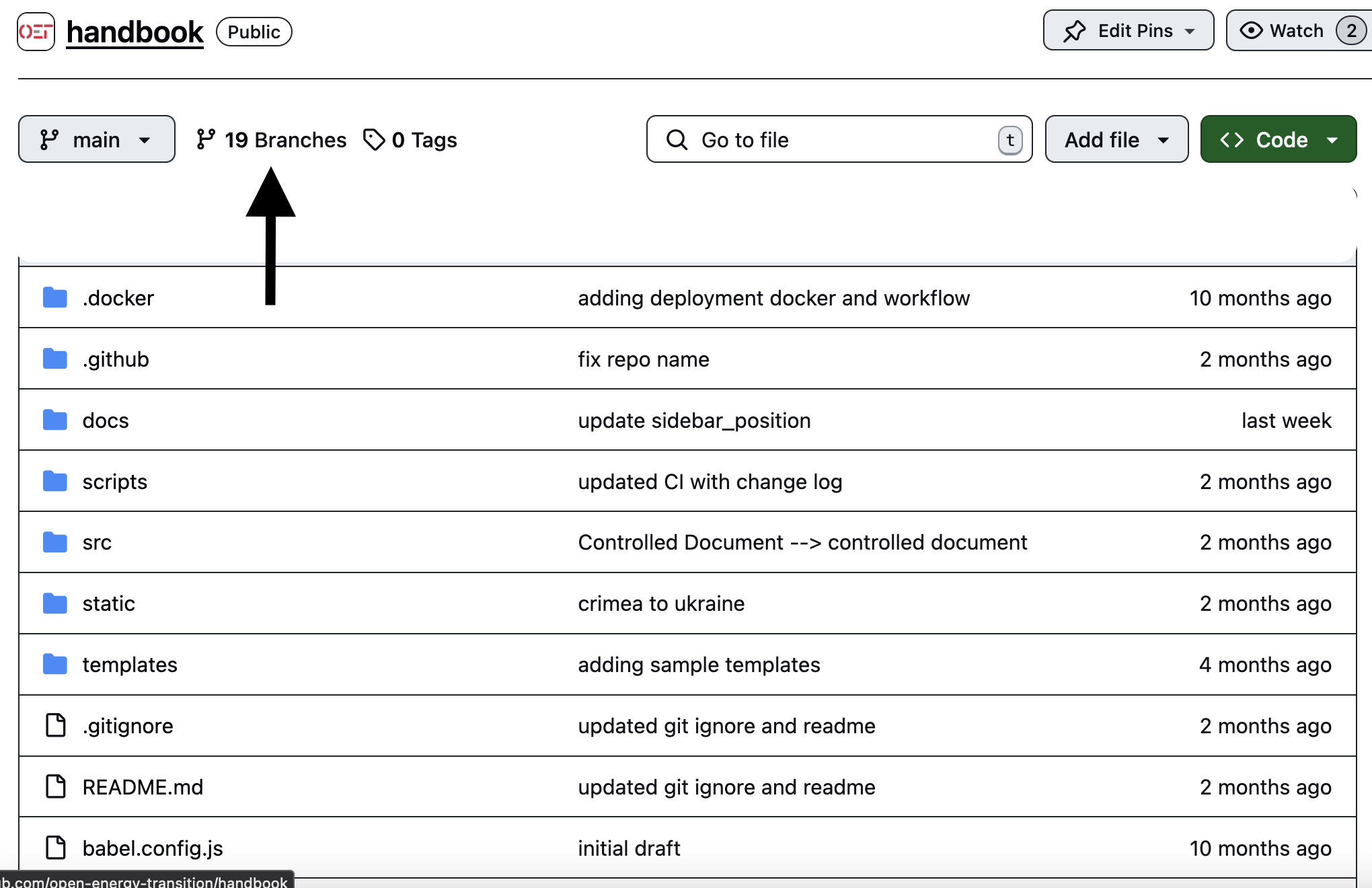Open the scripts folder
Image resolution: width=1372 pixels, height=888 pixels.
coord(114,482)
